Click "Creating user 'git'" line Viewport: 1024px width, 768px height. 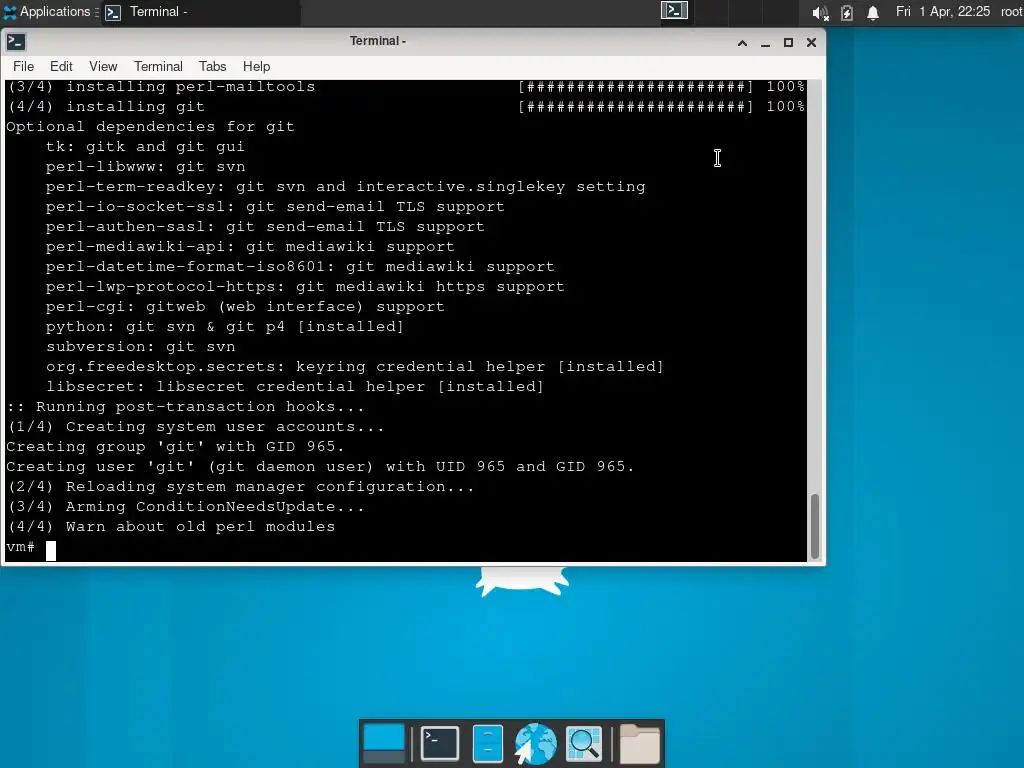coord(320,467)
